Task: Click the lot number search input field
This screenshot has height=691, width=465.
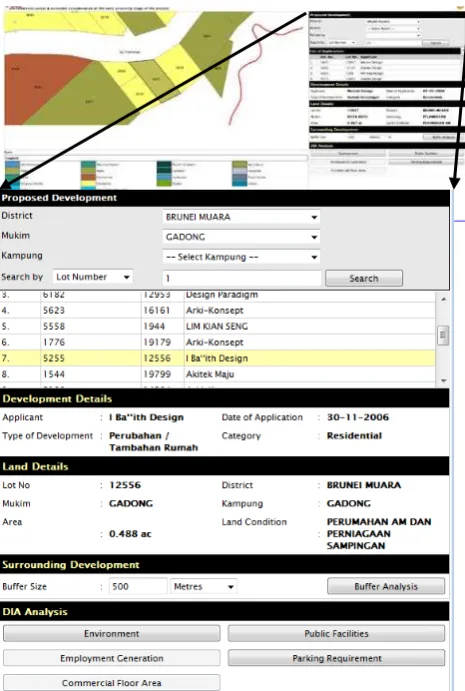Action: tap(242, 278)
